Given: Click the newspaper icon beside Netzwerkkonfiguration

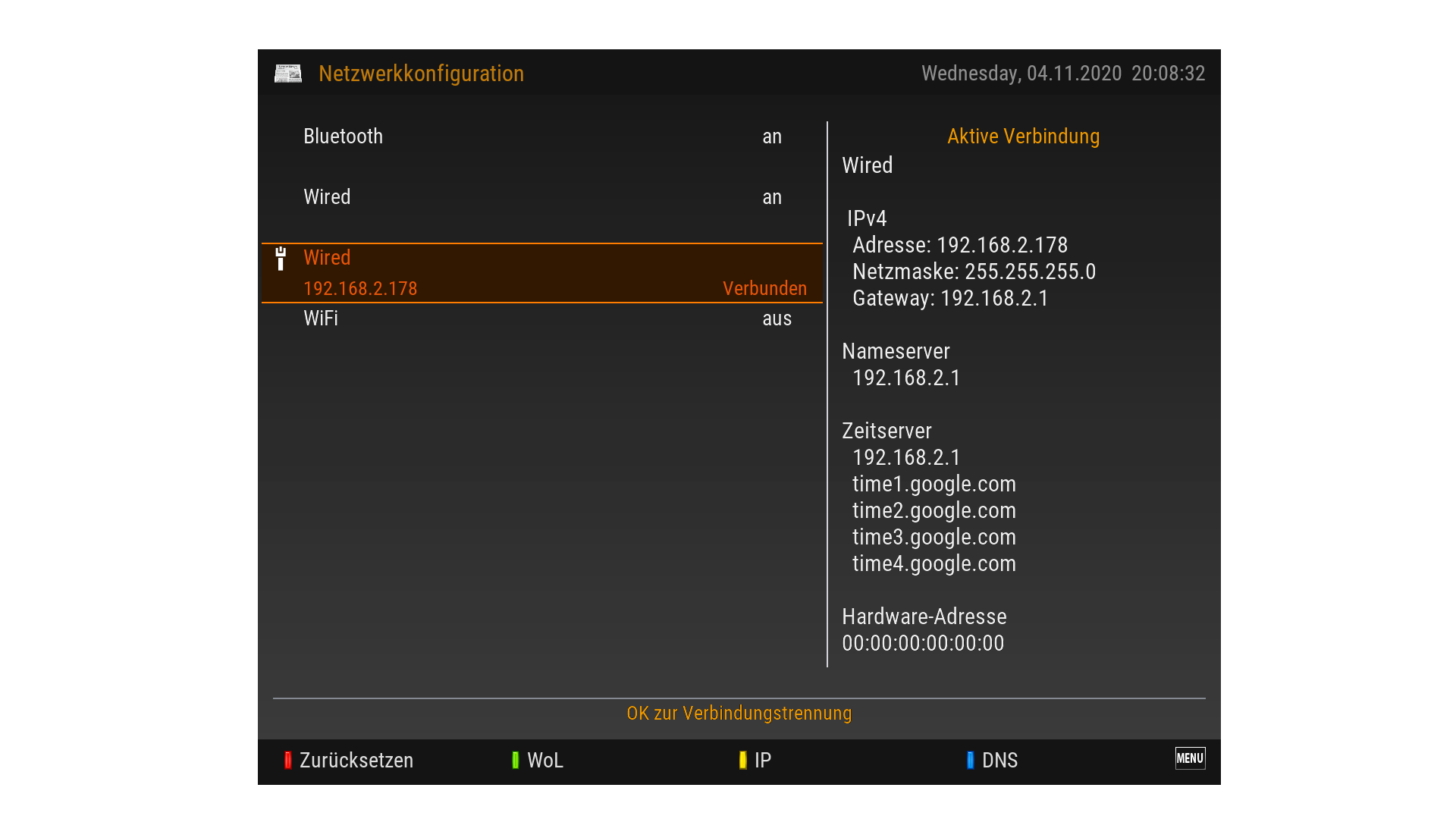Looking at the screenshot, I should (287, 74).
